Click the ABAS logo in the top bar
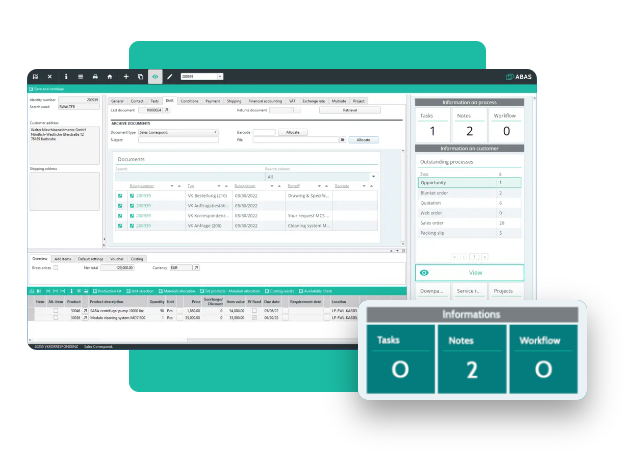 tap(519, 77)
